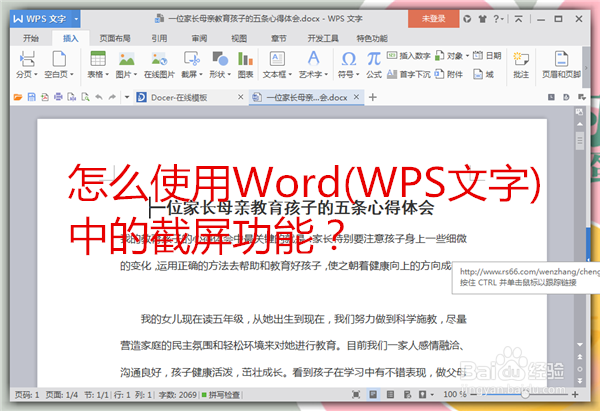
Task: Click the zoom slider handle
Action: 525,394
